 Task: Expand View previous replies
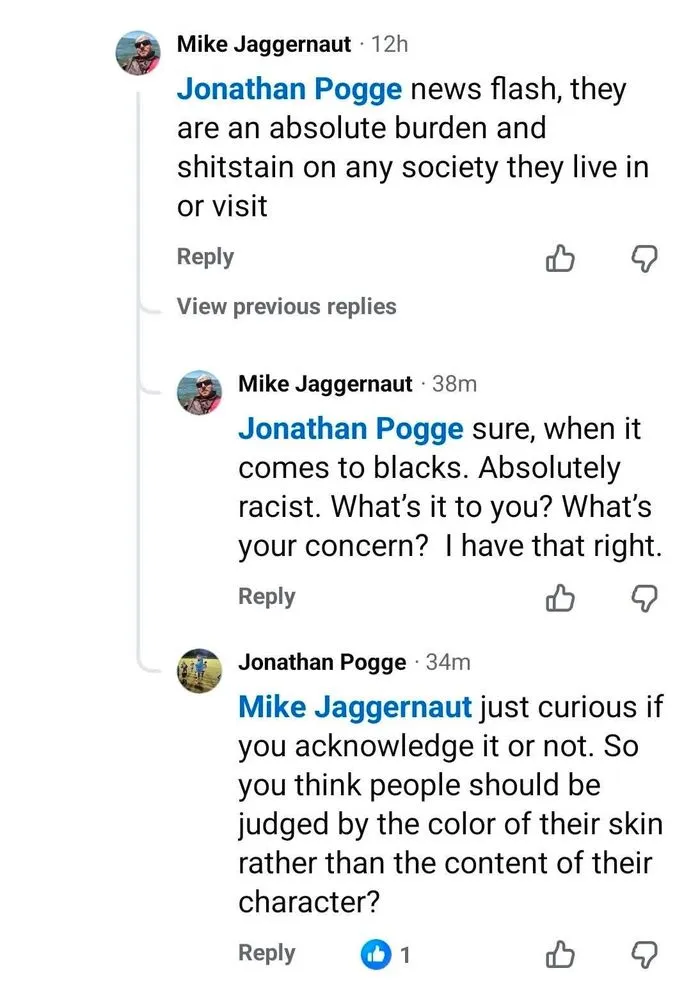point(286,306)
